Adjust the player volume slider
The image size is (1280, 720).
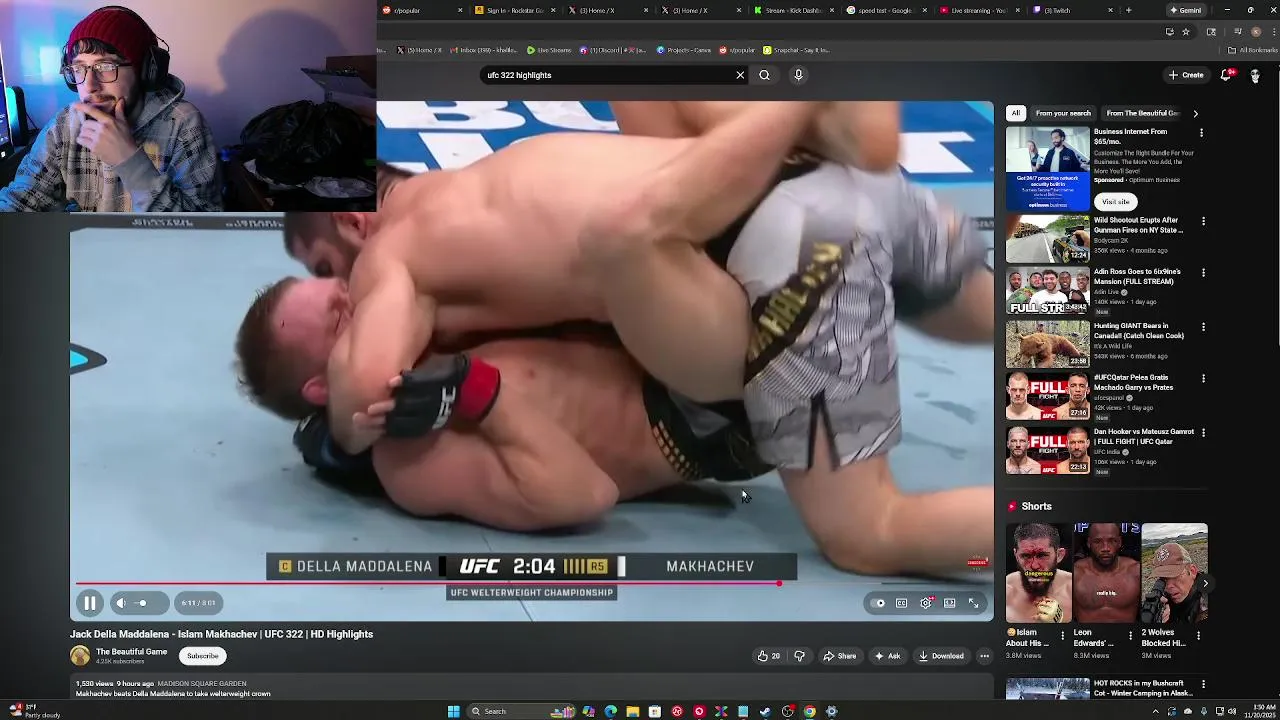144,603
